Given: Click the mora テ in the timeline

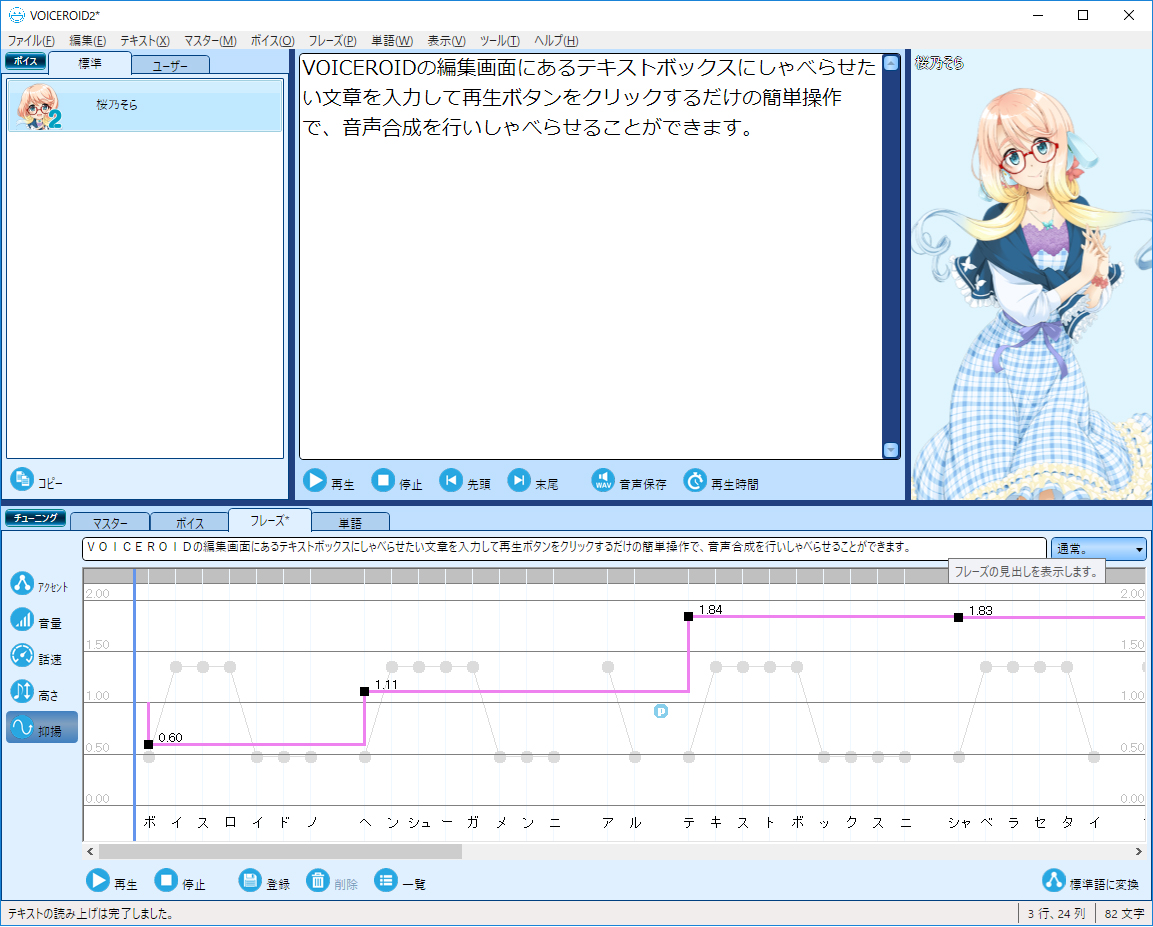Looking at the screenshot, I should point(689,823).
